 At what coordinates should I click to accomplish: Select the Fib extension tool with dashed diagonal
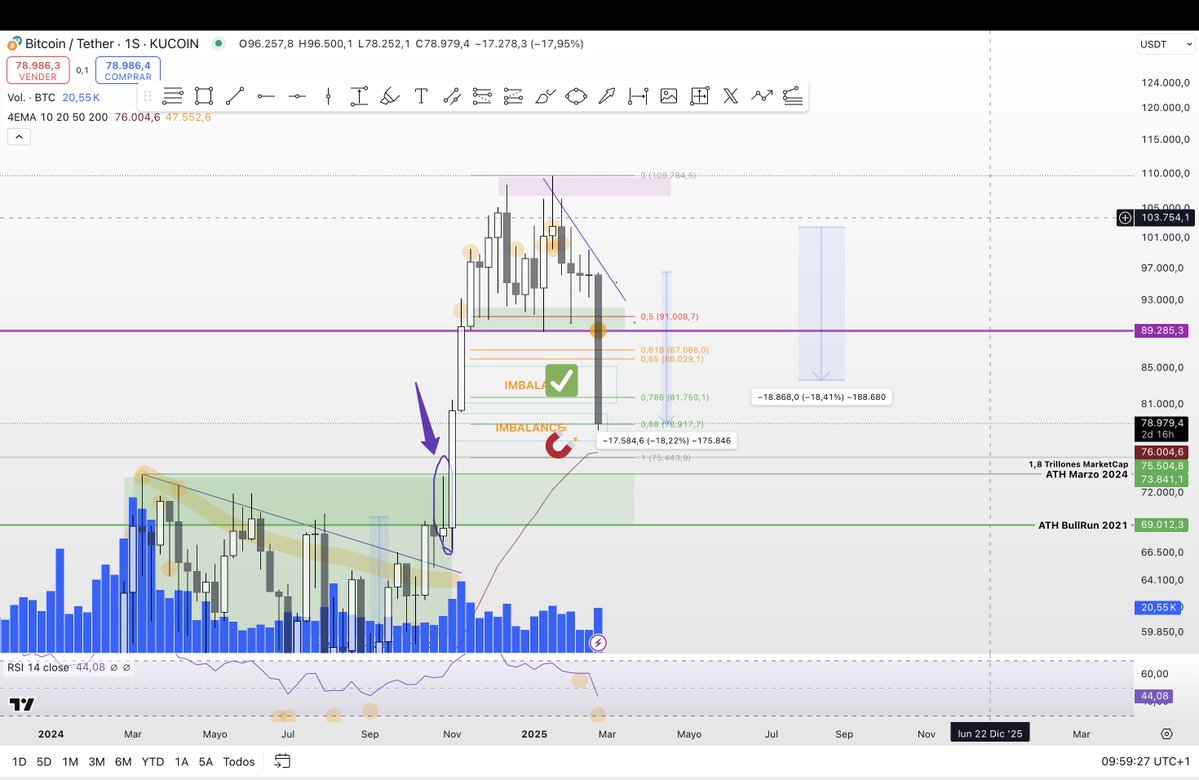click(x=513, y=96)
